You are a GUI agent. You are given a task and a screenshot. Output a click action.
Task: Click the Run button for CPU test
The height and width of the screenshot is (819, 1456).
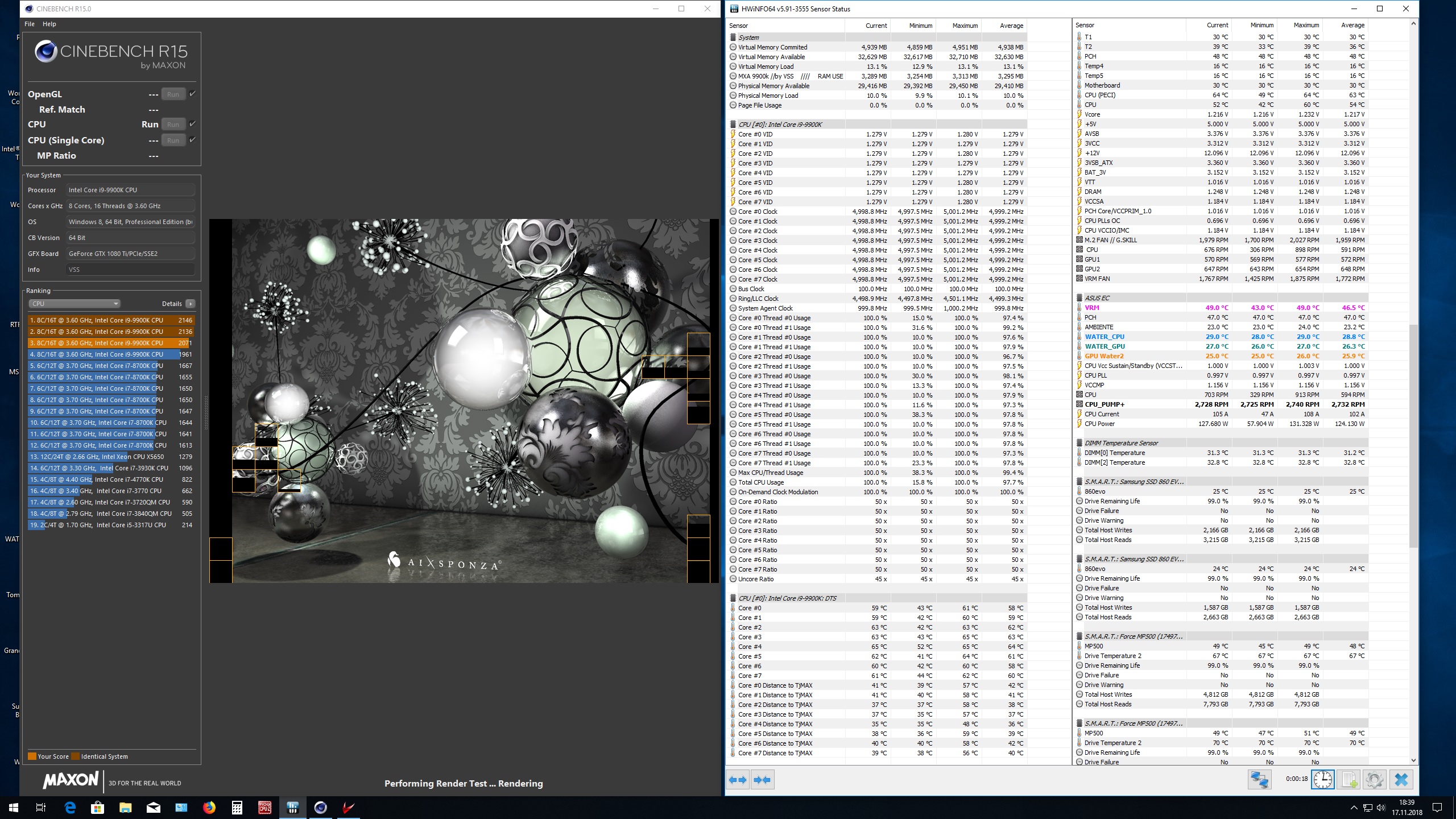tap(173, 125)
